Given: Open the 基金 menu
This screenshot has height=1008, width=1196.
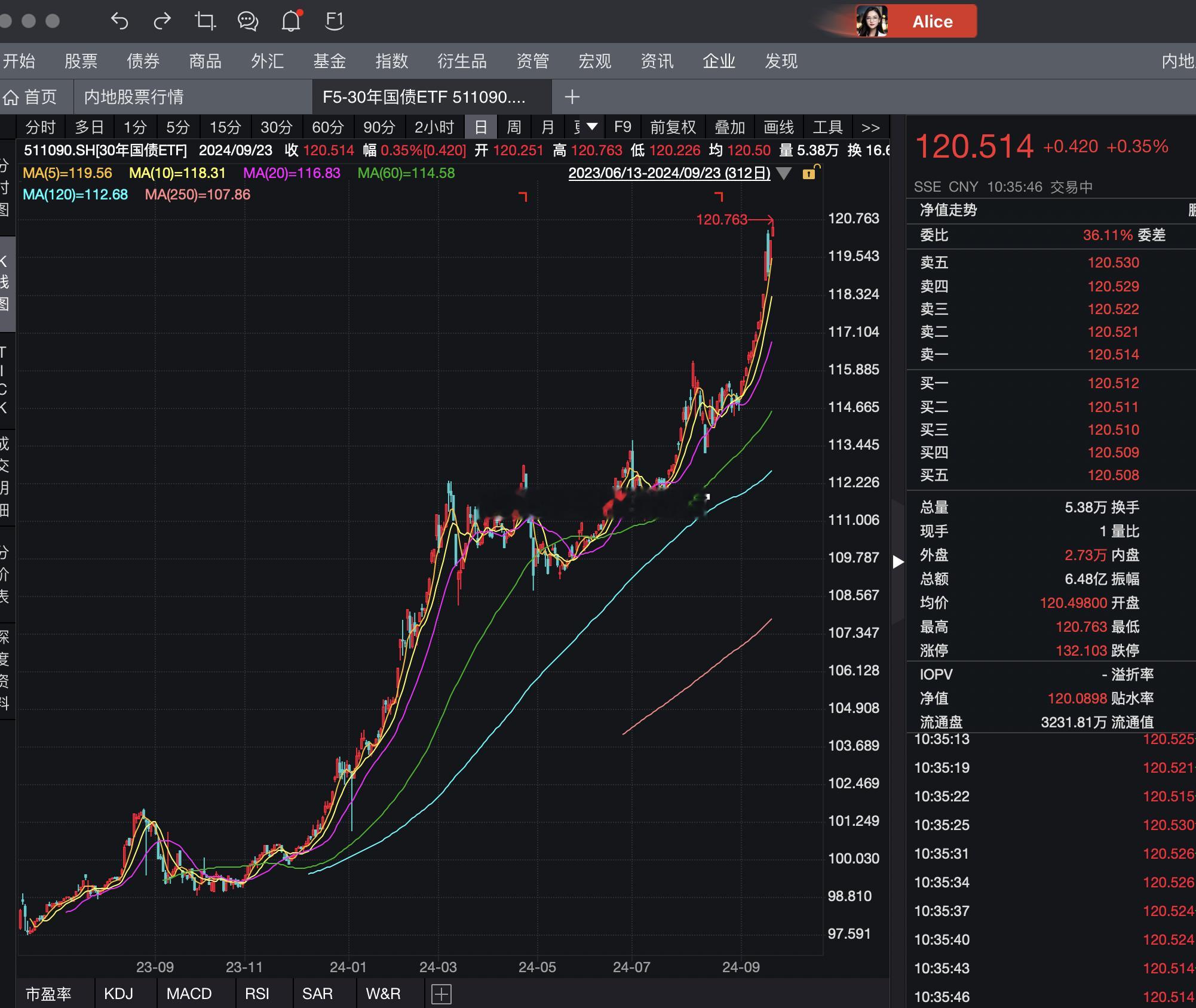Looking at the screenshot, I should tap(329, 61).
